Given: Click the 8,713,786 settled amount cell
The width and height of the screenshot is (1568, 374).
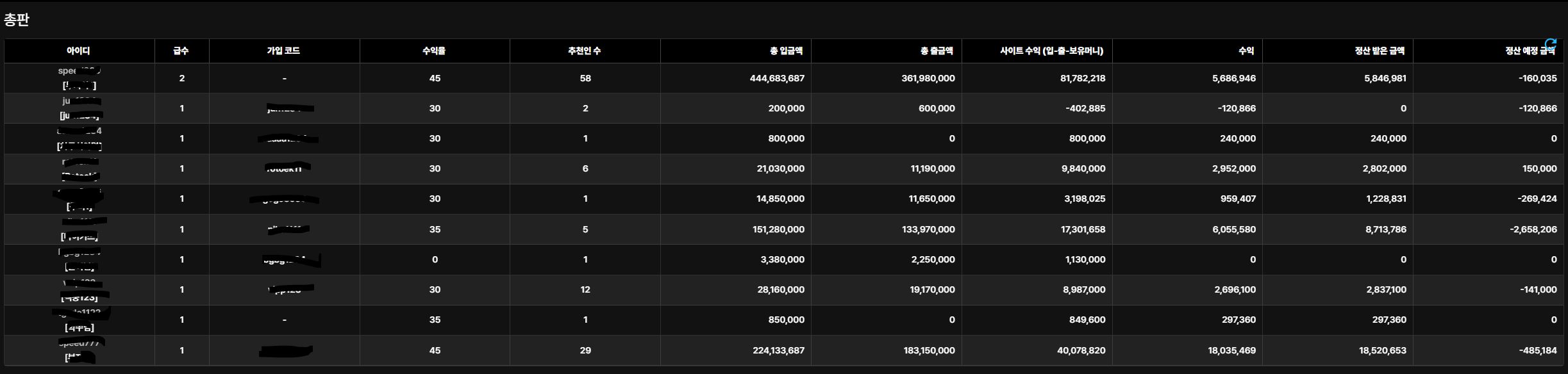Looking at the screenshot, I should pyautogui.click(x=1385, y=229).
